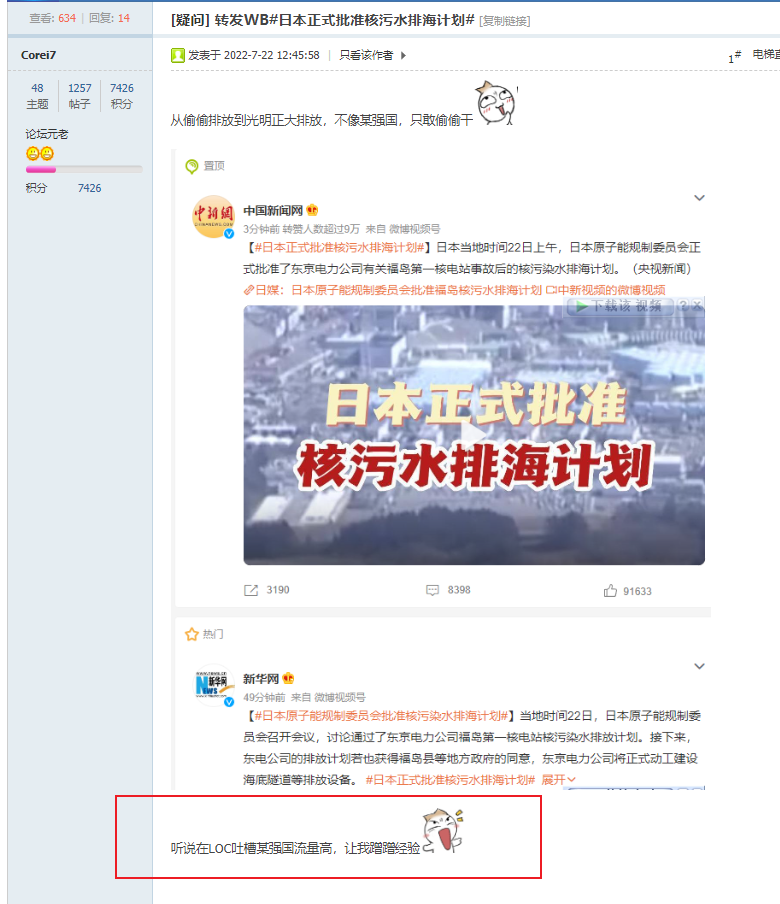The height and width of the screenshot is (904, 780).
Task: Expand chevron menu on 新华网 post
Action: click(699, 666)
